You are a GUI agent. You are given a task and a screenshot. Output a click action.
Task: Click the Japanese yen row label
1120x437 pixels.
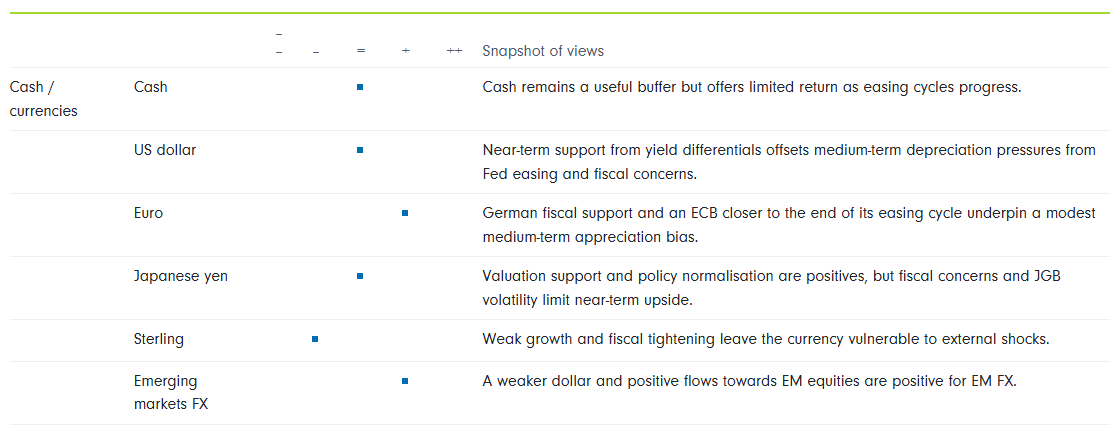click(181, 276)
